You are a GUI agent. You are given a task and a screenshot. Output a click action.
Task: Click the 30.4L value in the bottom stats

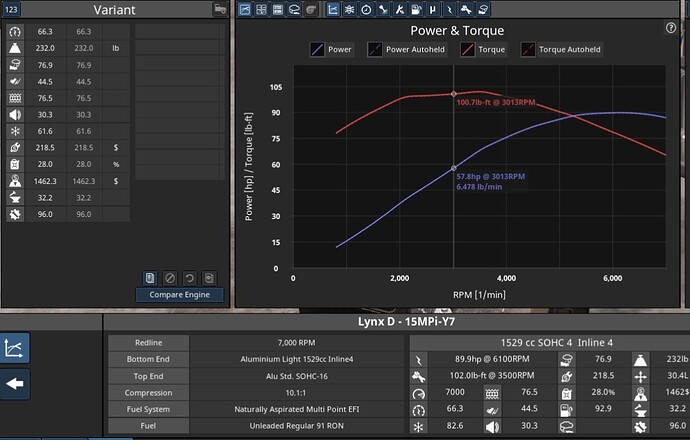[678, 375]
